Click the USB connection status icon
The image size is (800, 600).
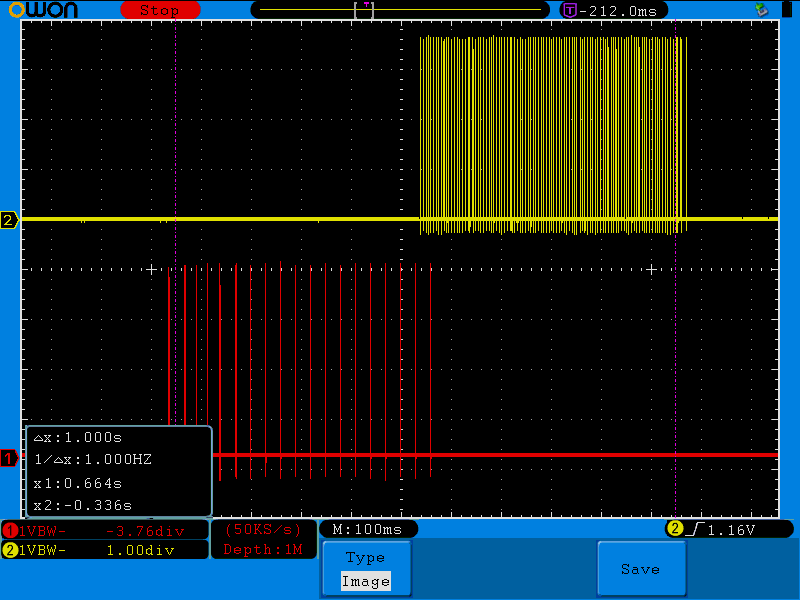[x=762, y=10]
